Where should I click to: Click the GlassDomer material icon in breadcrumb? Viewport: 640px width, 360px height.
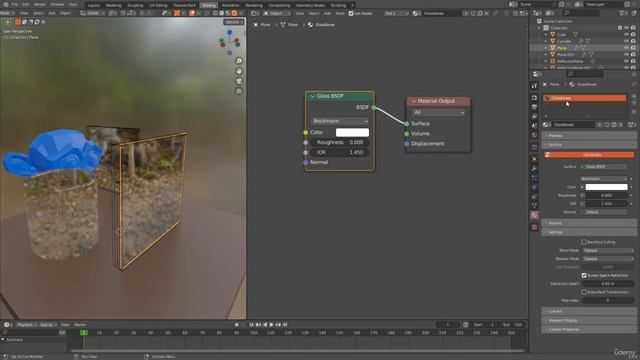pyautogui.click(x=311, y=25)
